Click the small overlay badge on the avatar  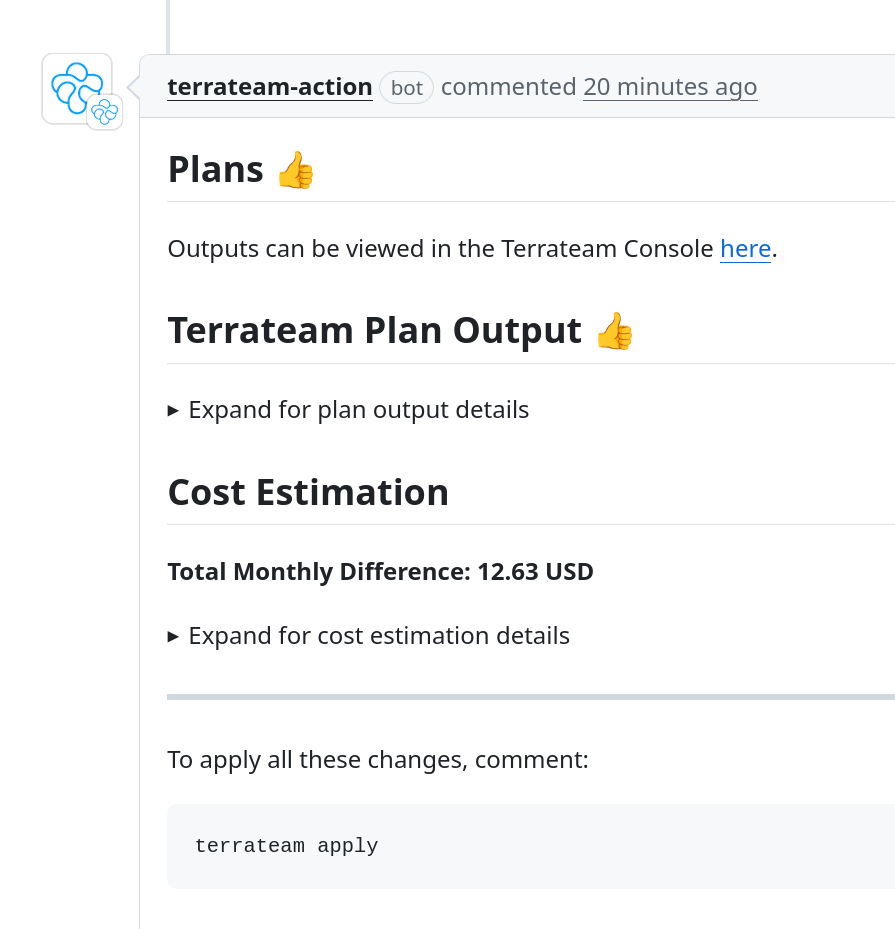coord(105,112)
